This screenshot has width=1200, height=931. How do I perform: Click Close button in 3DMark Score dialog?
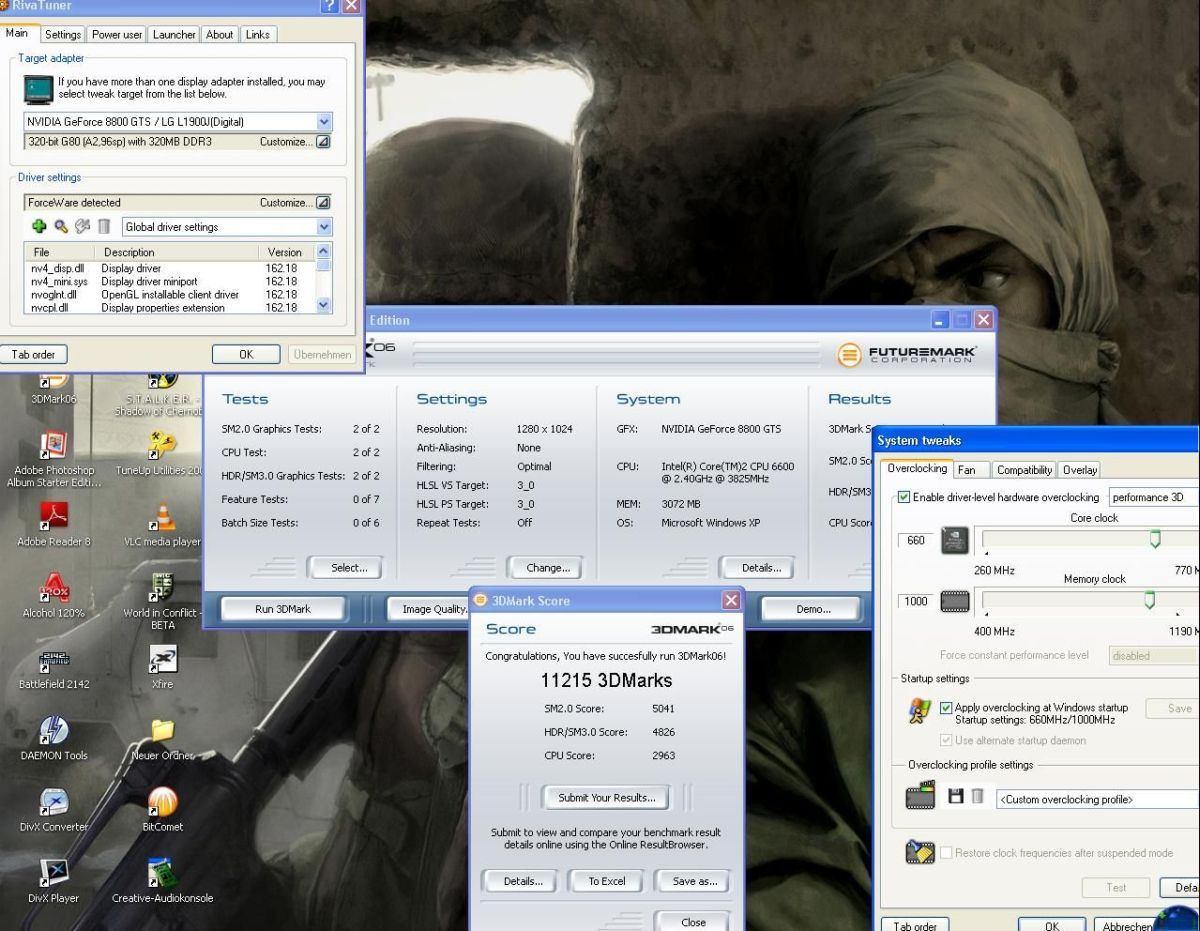[x=693, y=922]
